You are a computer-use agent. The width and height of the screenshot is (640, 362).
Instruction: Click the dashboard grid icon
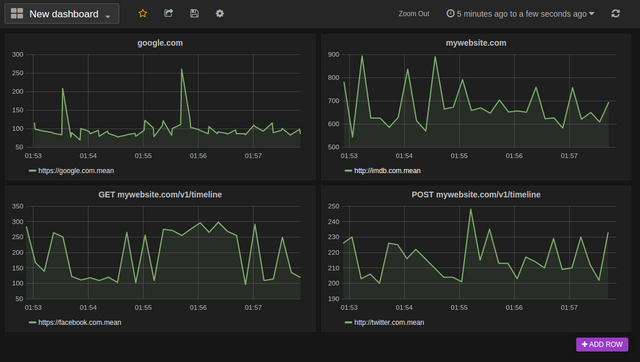pos(17,13)
